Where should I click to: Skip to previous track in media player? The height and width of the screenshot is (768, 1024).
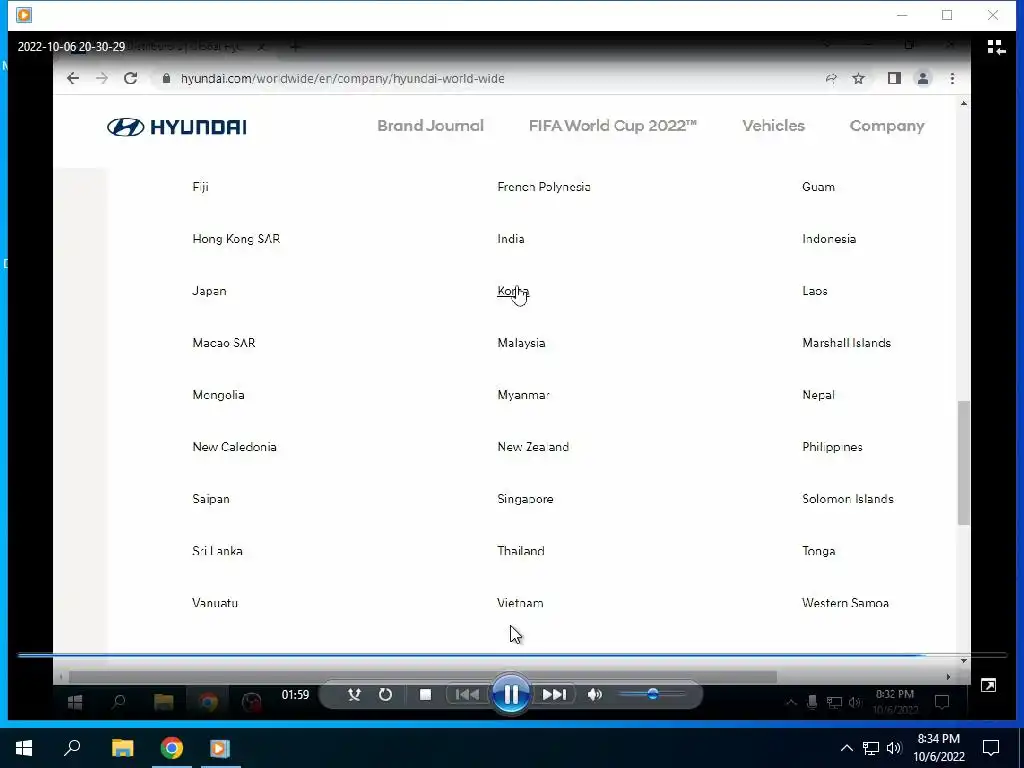(x=467, y=694)
